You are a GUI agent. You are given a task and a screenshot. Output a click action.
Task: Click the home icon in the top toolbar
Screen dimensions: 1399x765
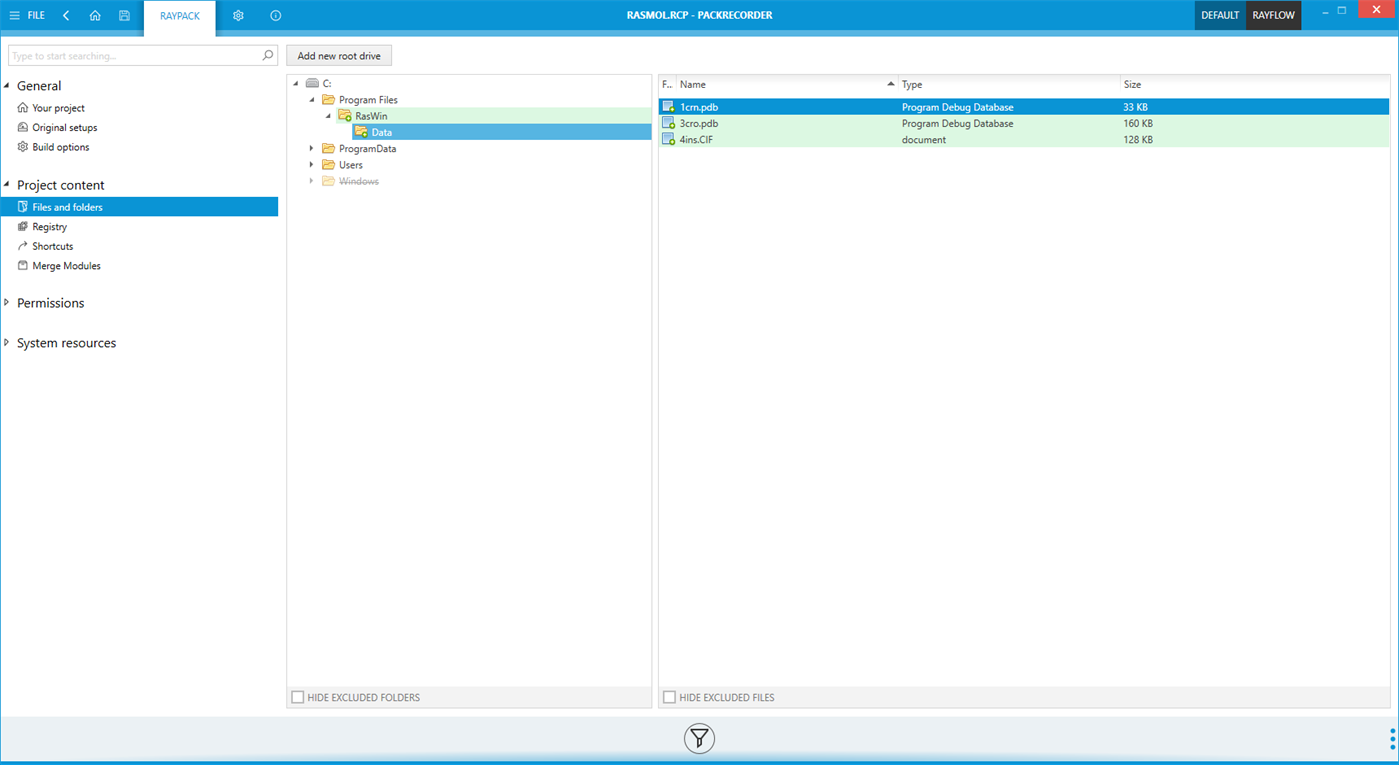[95, 15]
